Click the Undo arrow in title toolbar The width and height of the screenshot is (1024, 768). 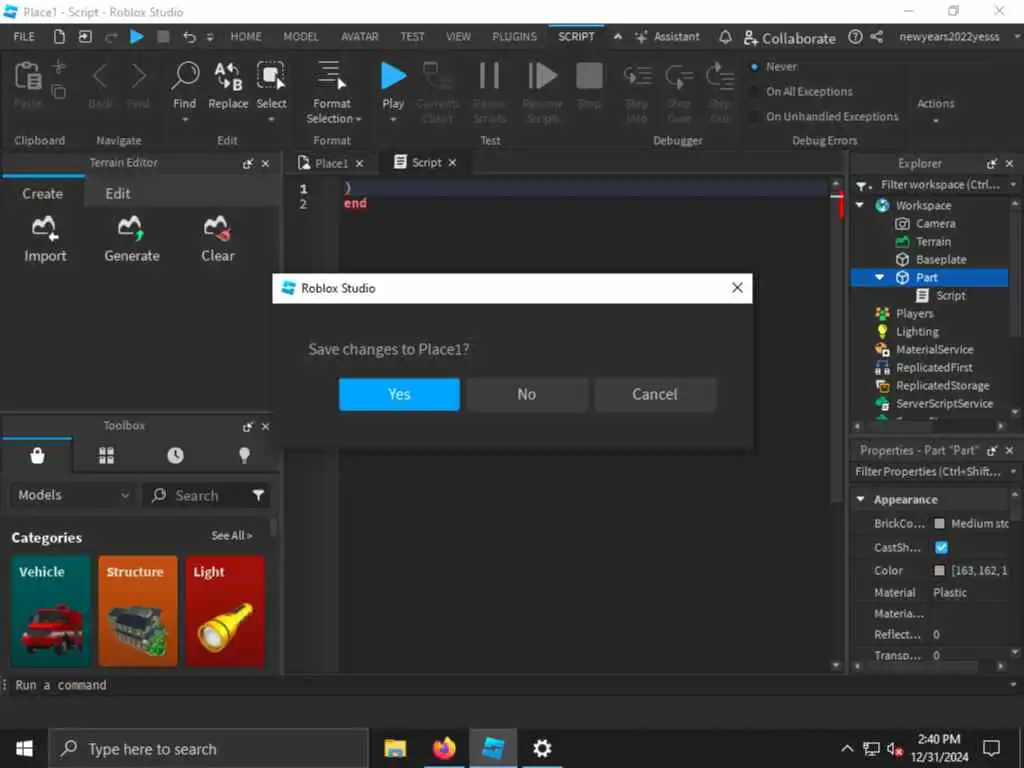pos(189,37)
